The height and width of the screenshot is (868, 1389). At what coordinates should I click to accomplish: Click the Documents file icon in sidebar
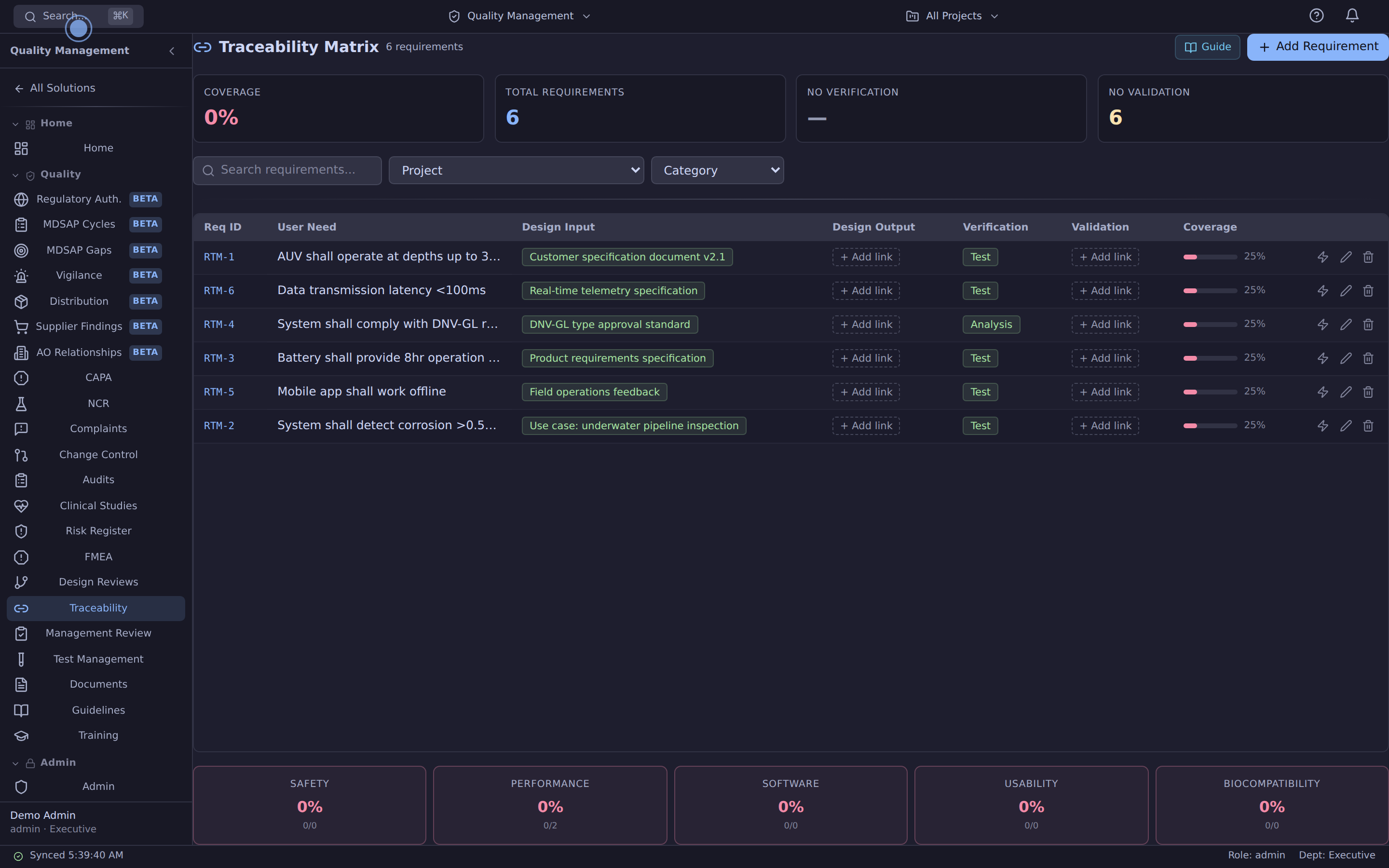(21, 685)
